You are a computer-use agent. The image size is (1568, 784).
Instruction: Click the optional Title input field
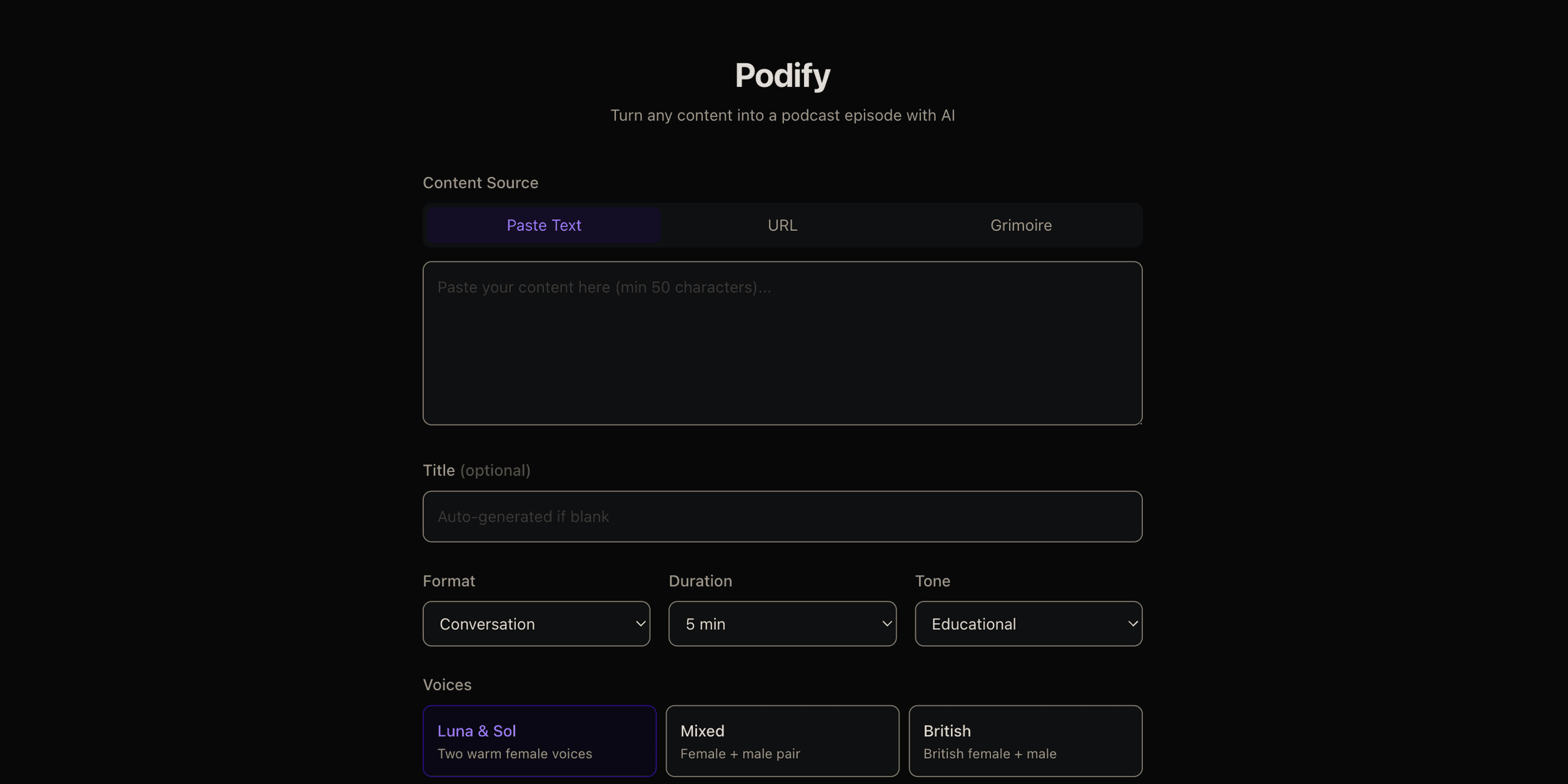click(782, 516)
